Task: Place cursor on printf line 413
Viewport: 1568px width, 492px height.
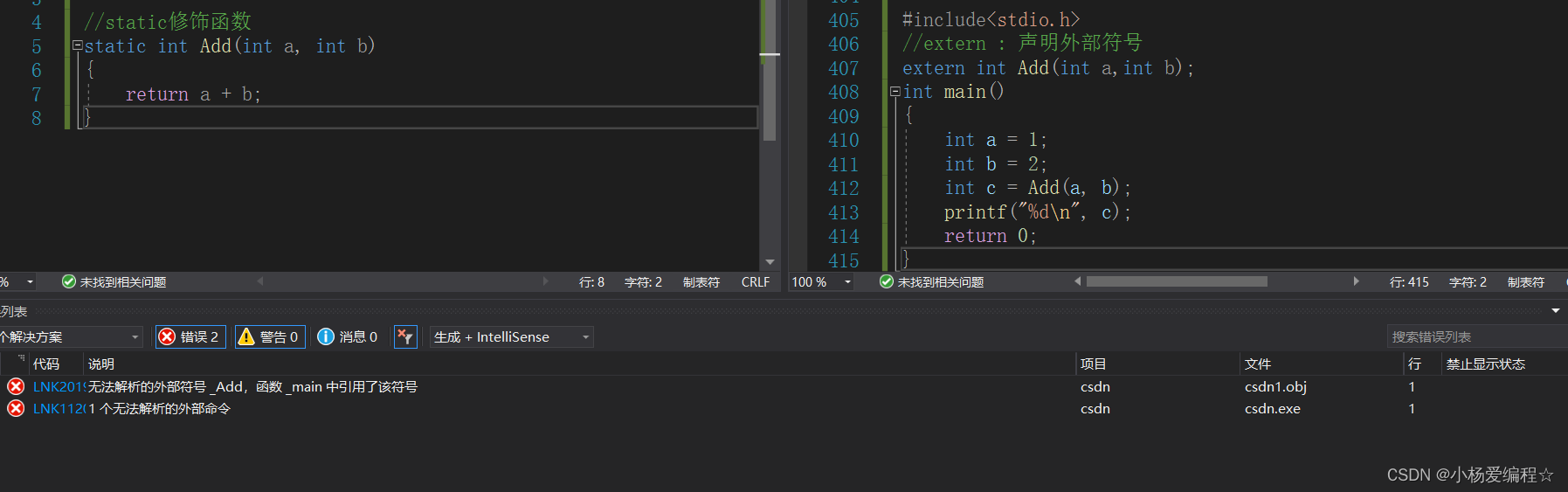Action: [1037, 211]
